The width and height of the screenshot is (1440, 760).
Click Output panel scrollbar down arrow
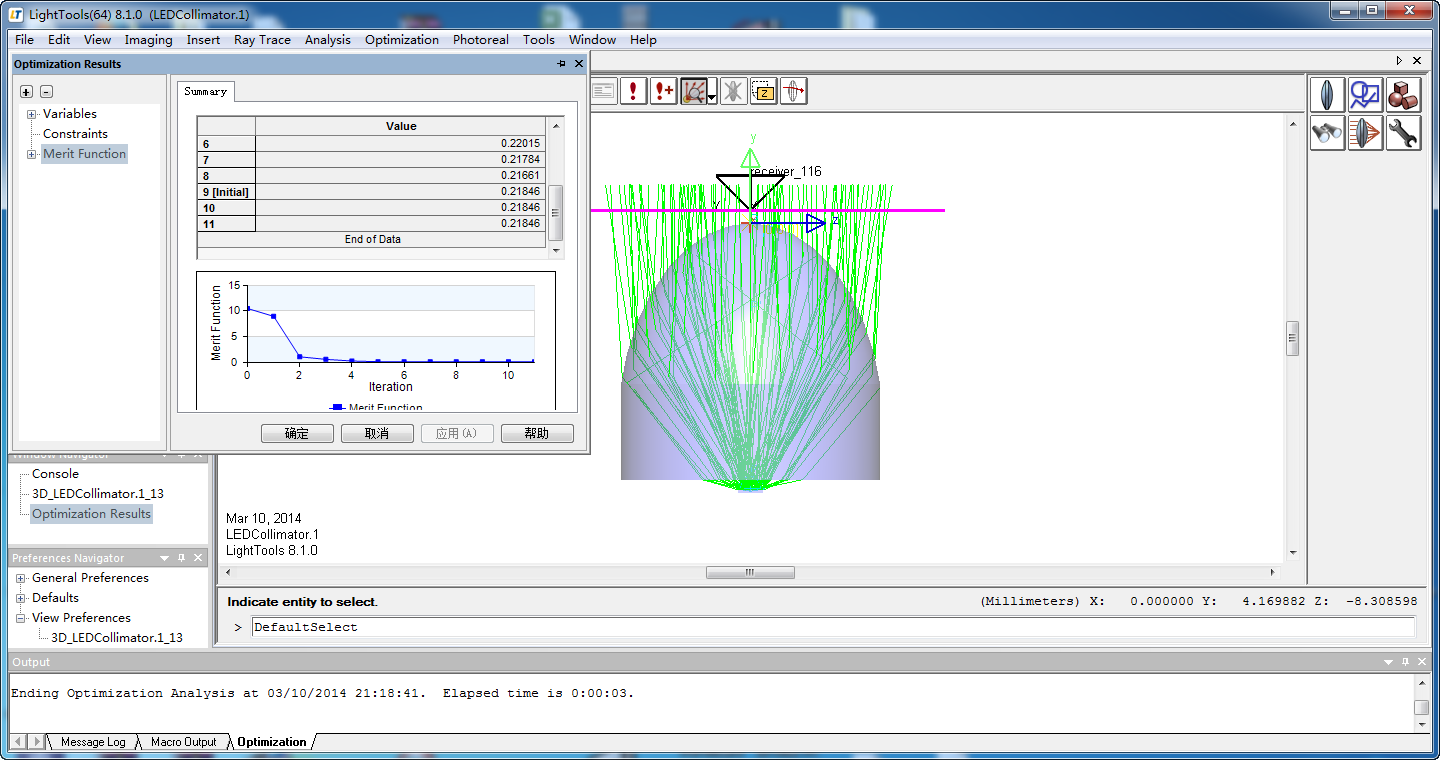click(1421, 726)
